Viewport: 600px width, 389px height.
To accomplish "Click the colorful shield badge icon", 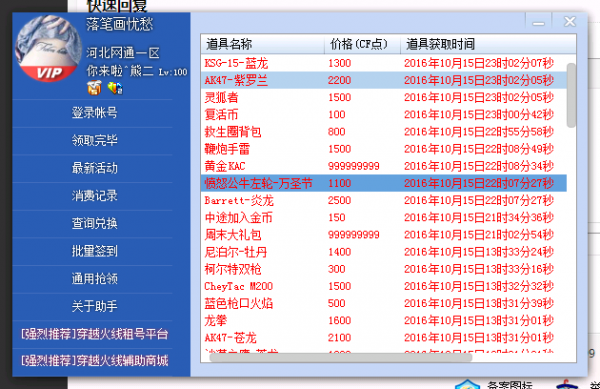I will click(x=115, y=88).
